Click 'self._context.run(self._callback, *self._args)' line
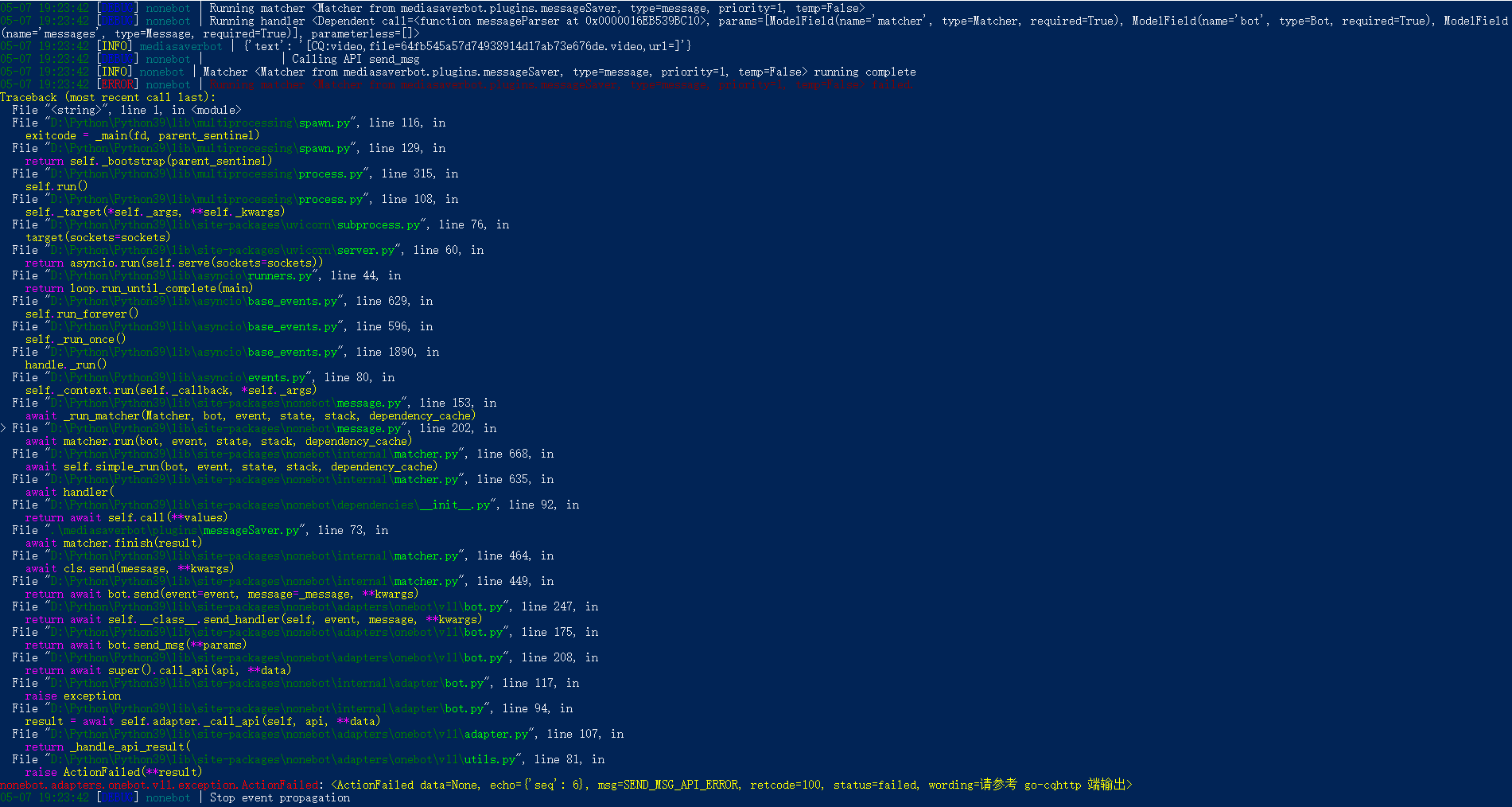Screen dimensions: 1512x807 pyautogui.click(x=171, y=390)
